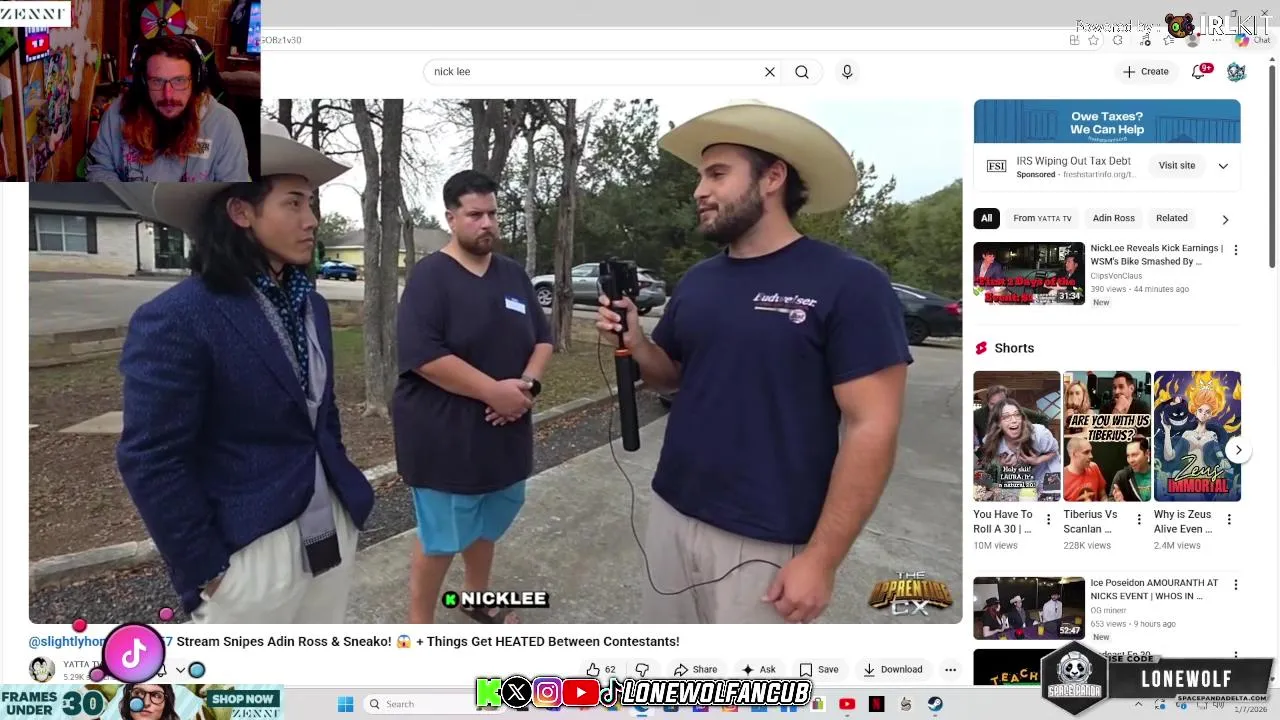1280x720 pixels.
Task: Open options for NickLee Reveals Kick Earnings
Action: [1235, 250]
